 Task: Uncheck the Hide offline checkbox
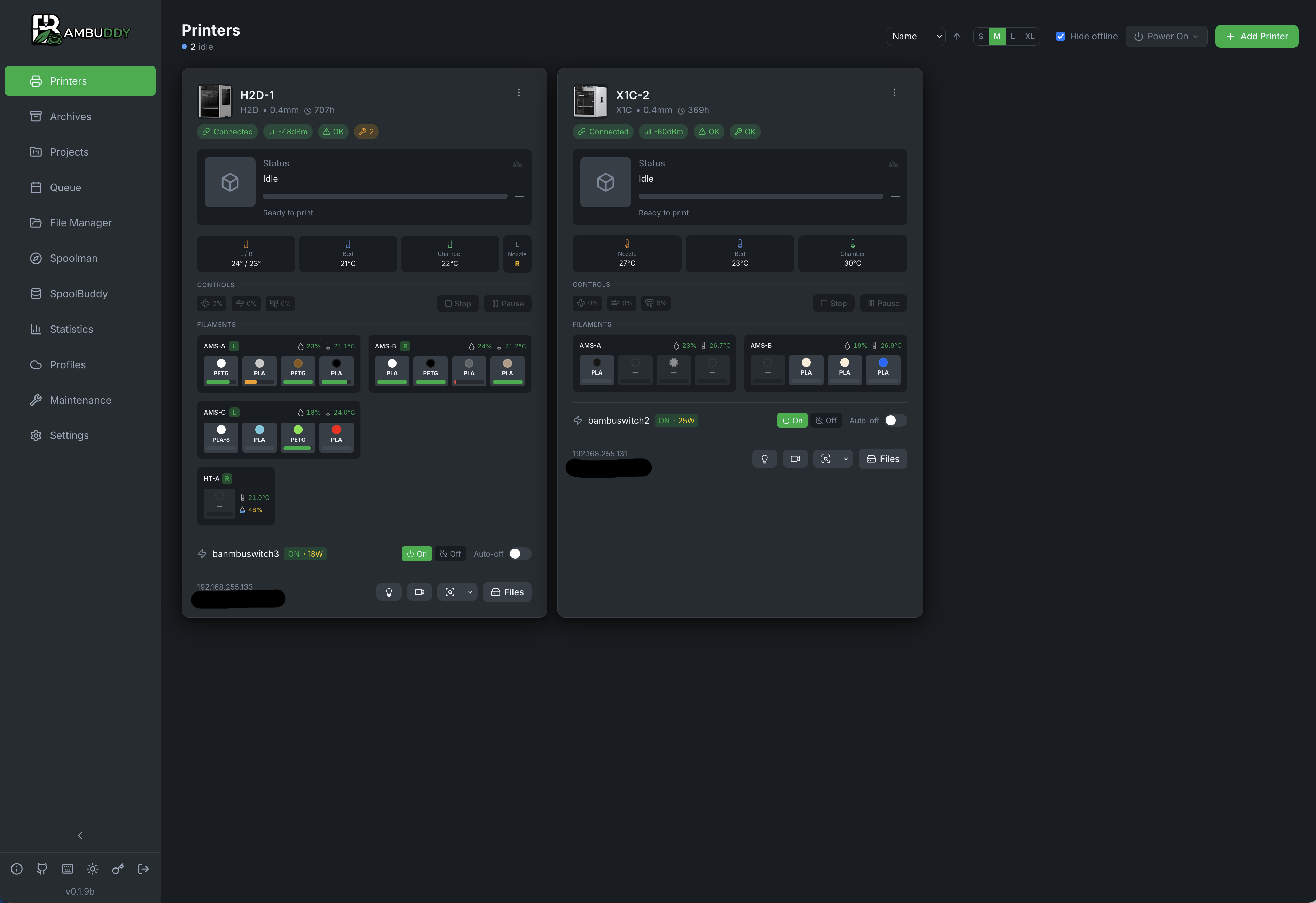[x=1061, y=36]
